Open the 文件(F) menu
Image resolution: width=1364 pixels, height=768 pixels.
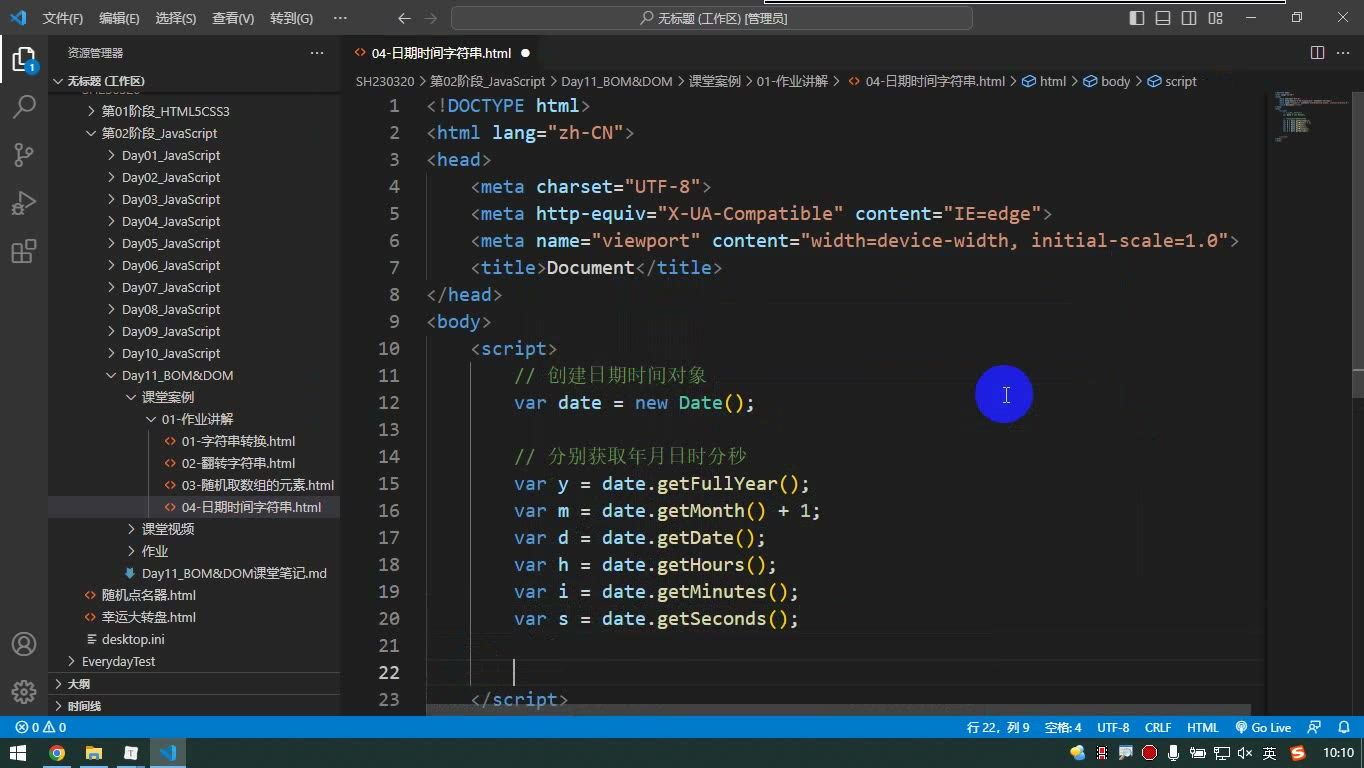[x=63, y=18]
